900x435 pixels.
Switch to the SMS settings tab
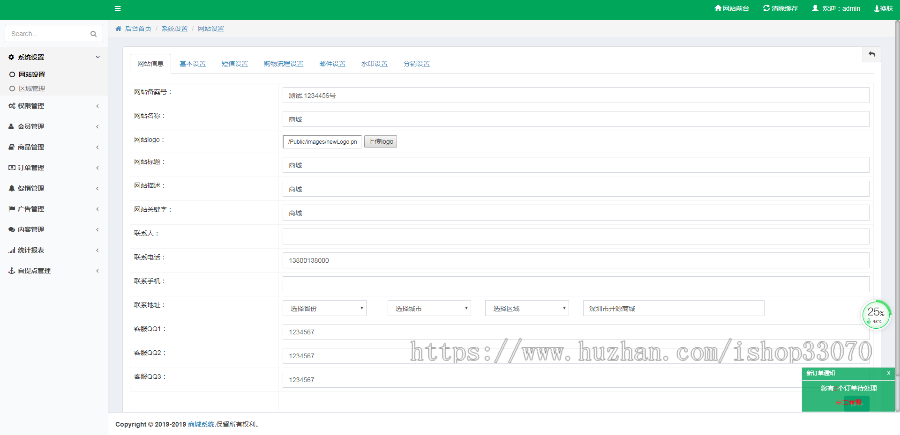pos(235,64)
